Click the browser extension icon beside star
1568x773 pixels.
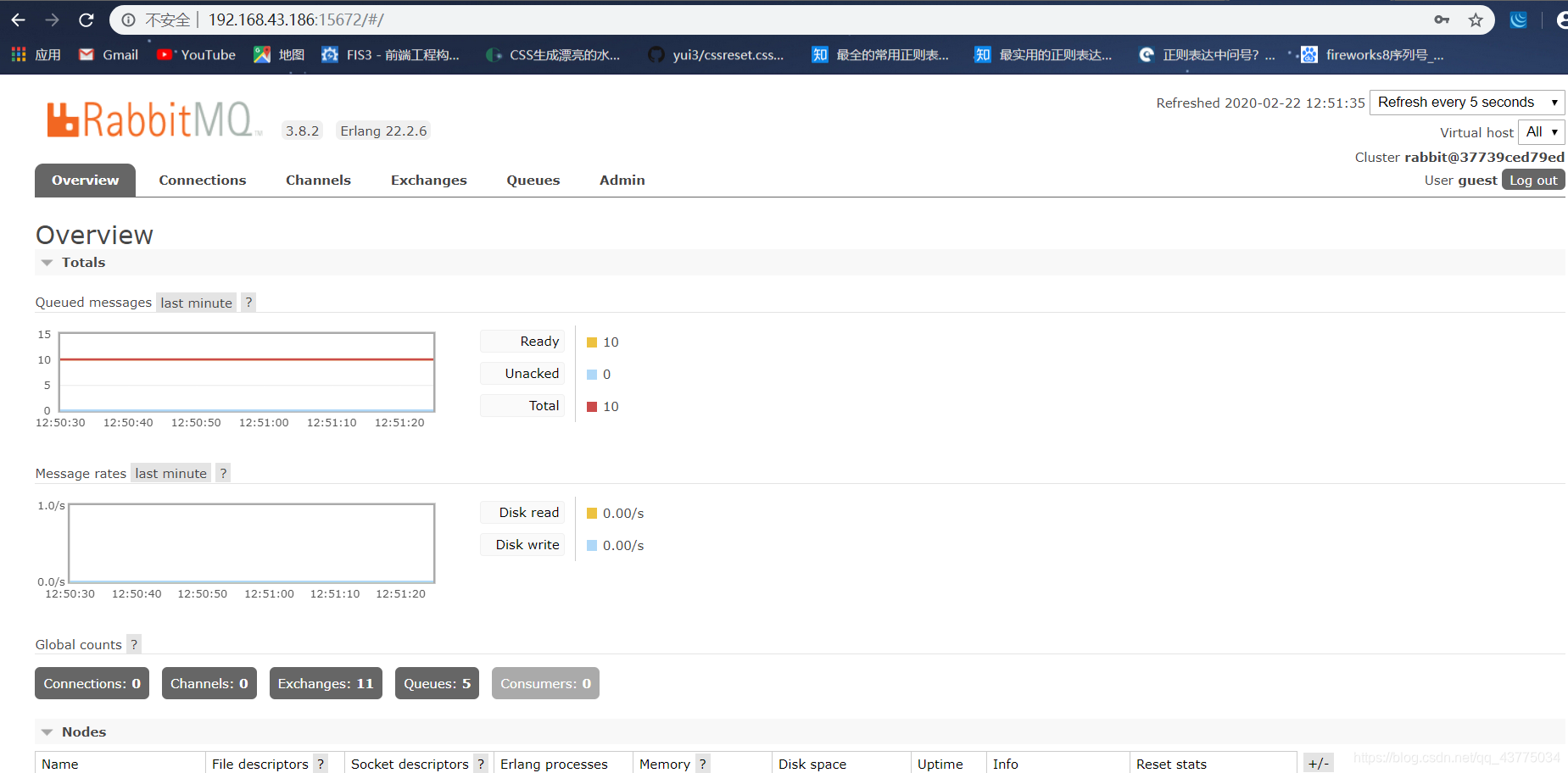[1519, 19]
